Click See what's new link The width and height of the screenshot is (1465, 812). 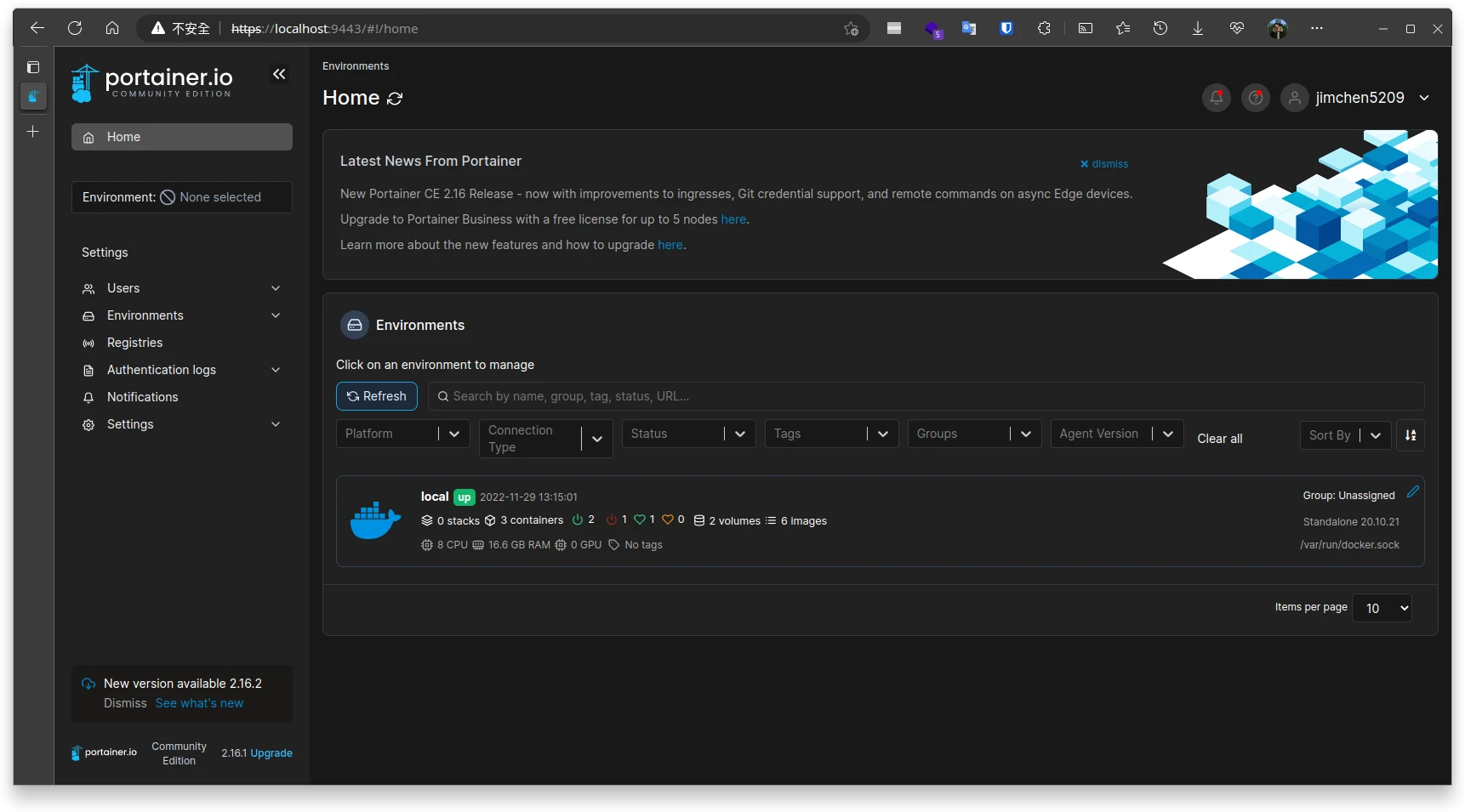(199, 703)
